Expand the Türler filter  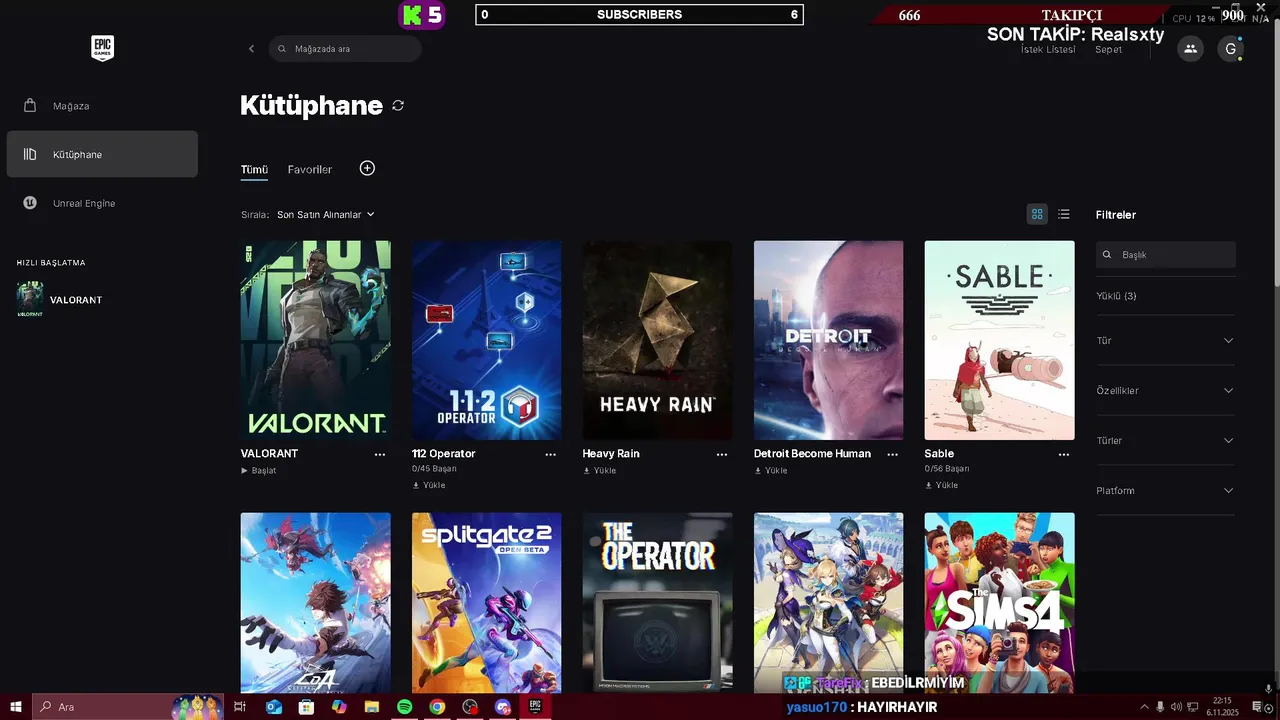point(1165,440)
